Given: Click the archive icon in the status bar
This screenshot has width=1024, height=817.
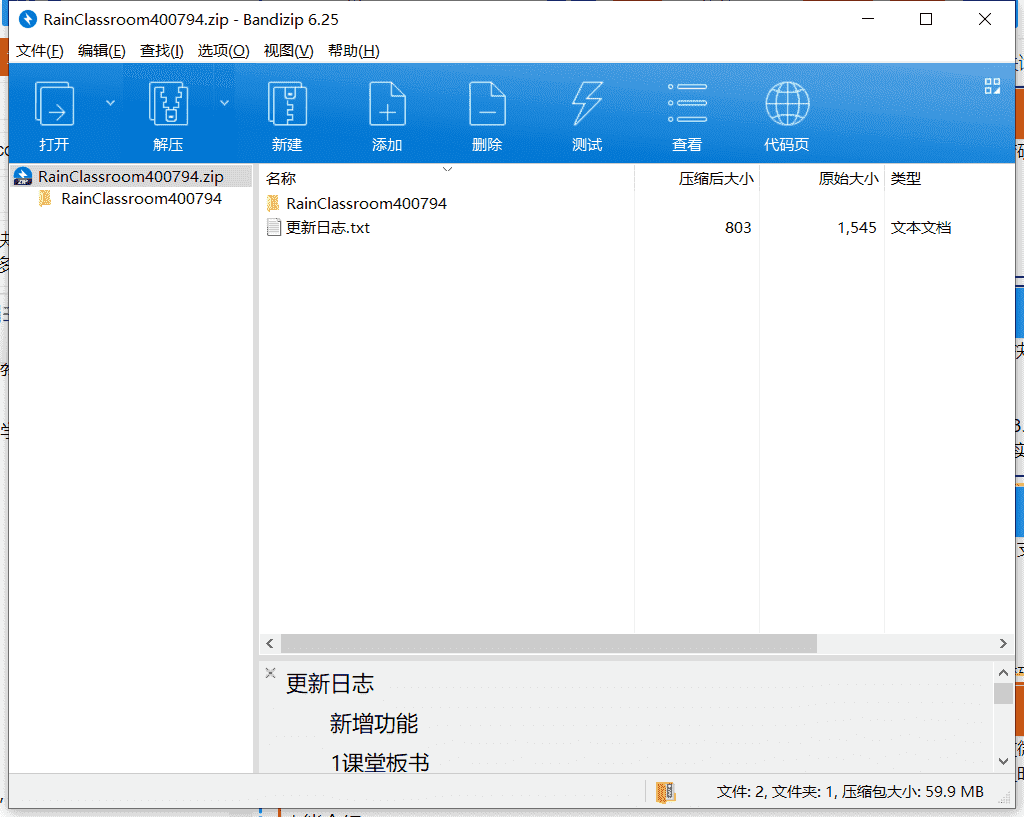Looking at the screenshot, I should click(665, 792).
